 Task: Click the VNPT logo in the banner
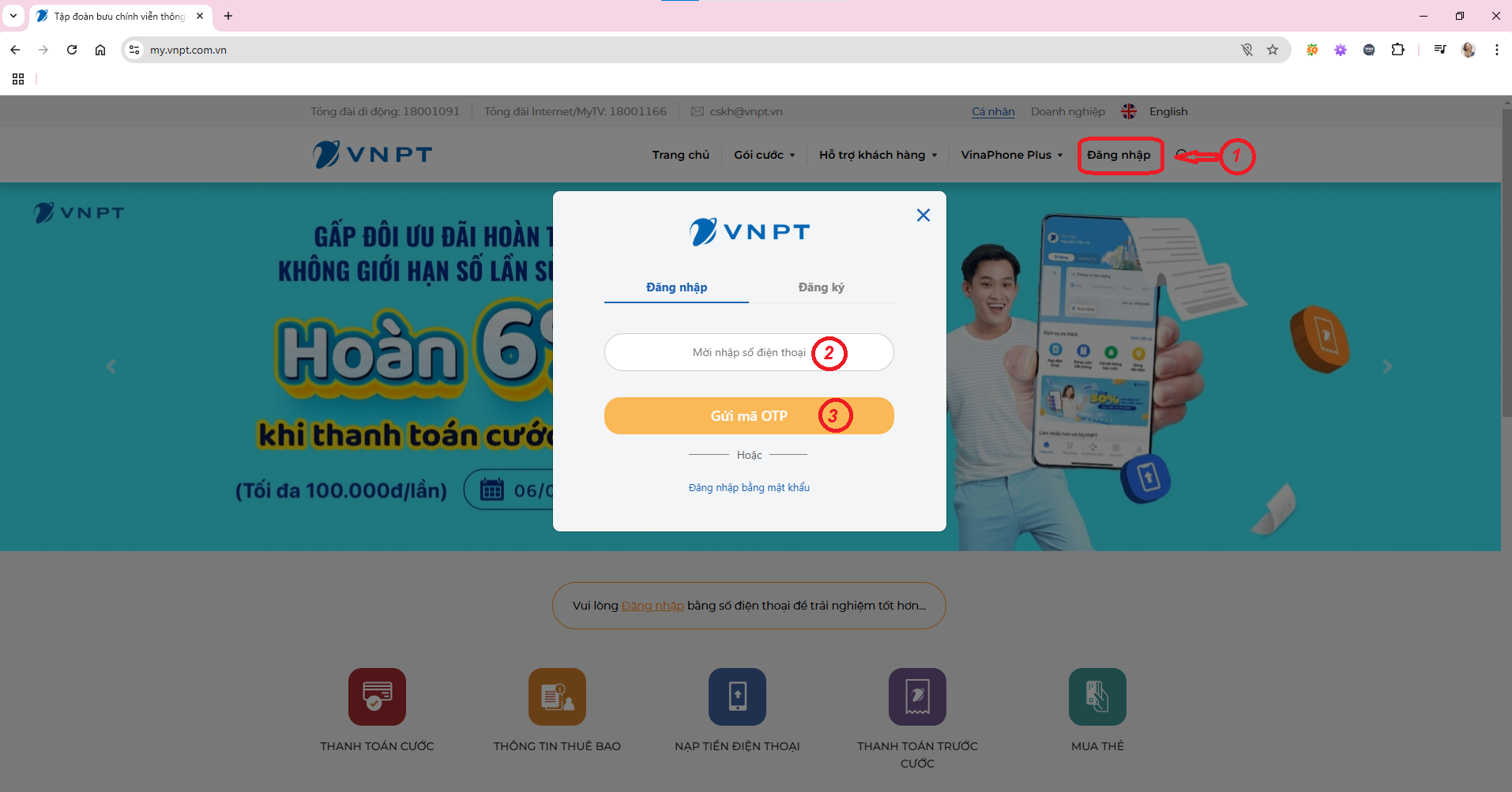coord(79,212)
